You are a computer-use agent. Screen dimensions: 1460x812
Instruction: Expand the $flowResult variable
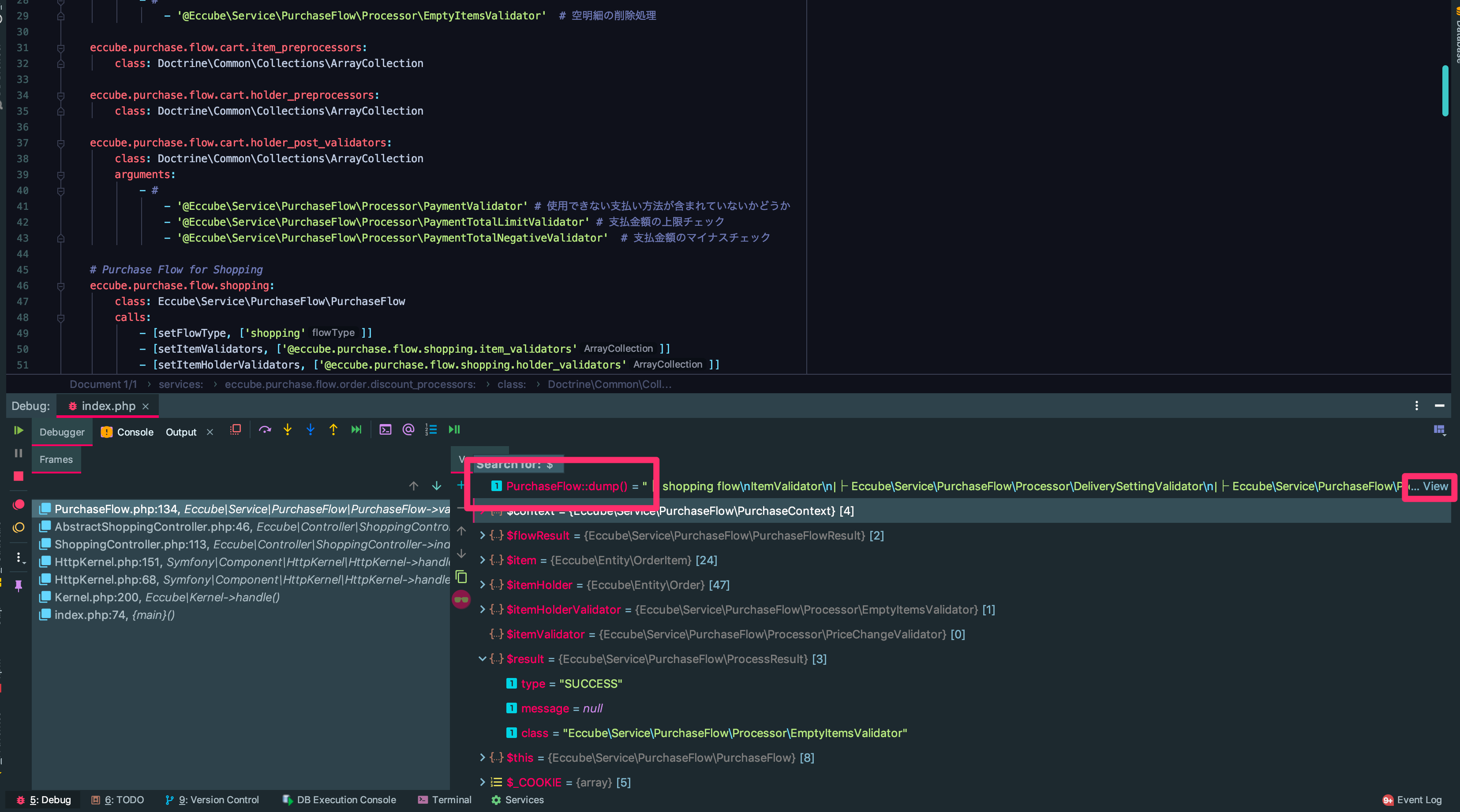tap(482, 535)
